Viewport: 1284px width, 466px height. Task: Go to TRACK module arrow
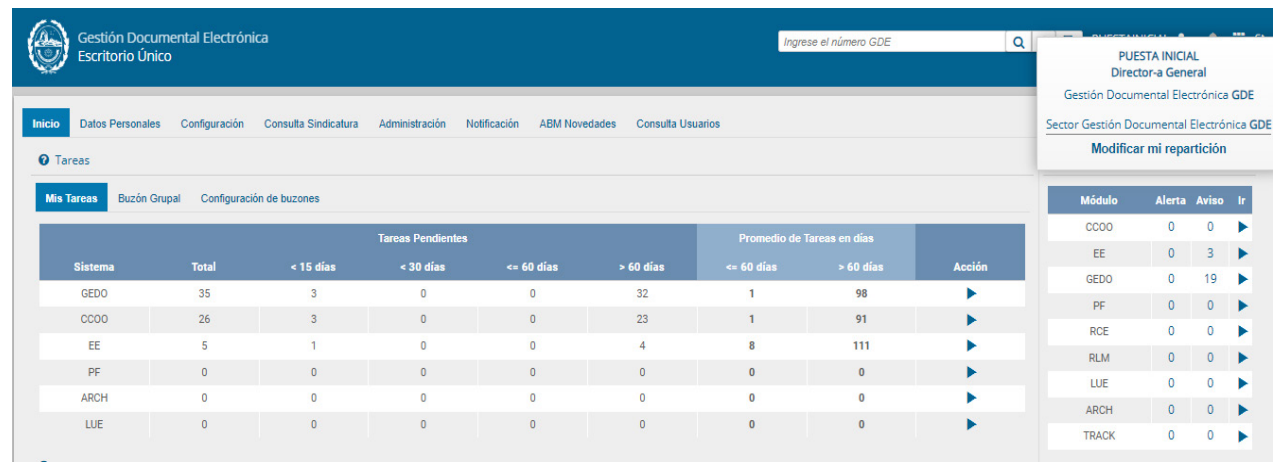(x=1242, y=436)
